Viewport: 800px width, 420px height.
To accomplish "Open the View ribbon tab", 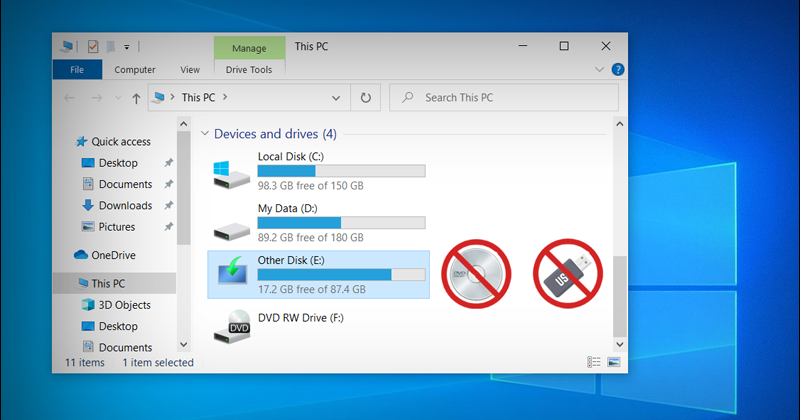I will coord(190,69).
